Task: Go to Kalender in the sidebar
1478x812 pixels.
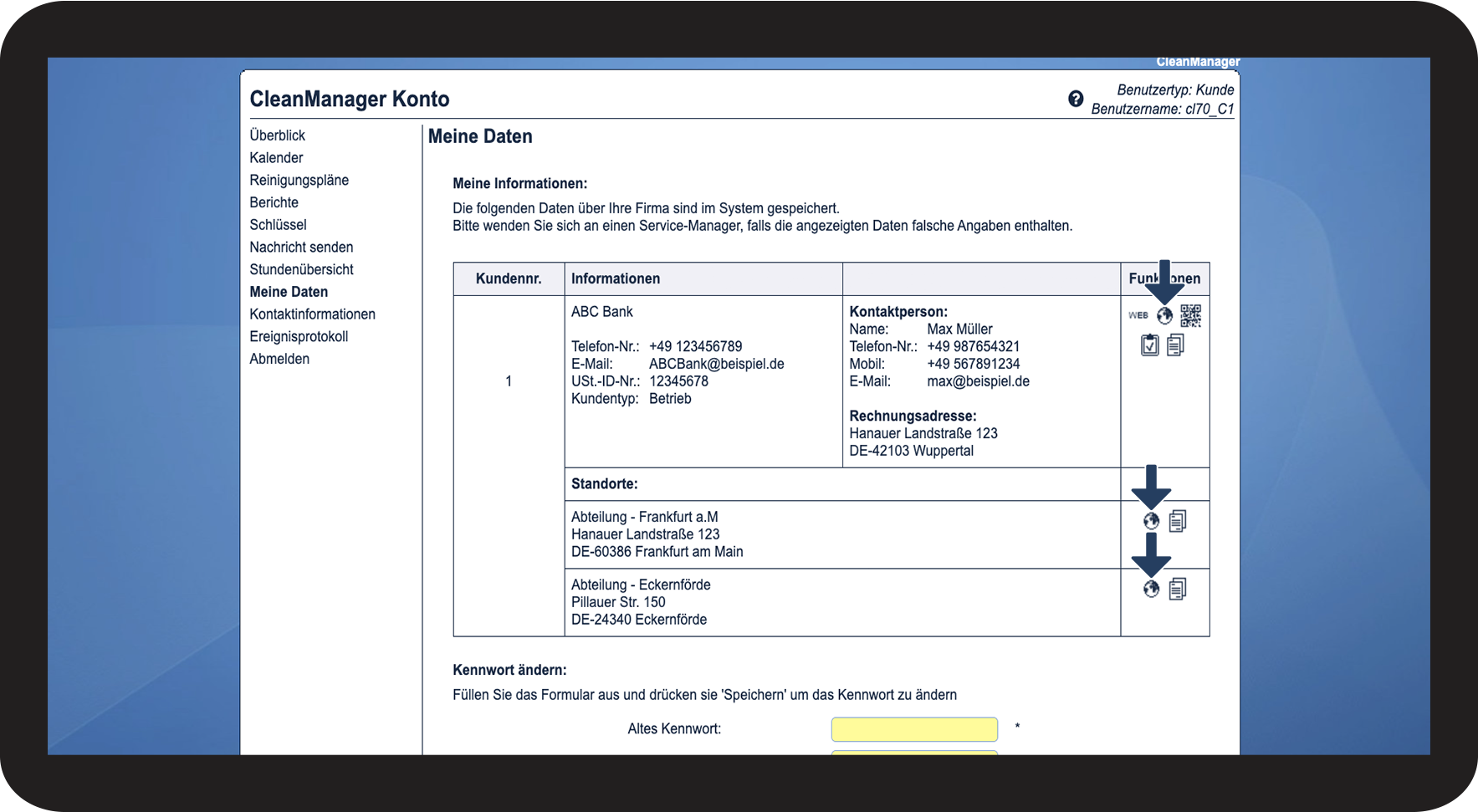Action: [276, 158]
